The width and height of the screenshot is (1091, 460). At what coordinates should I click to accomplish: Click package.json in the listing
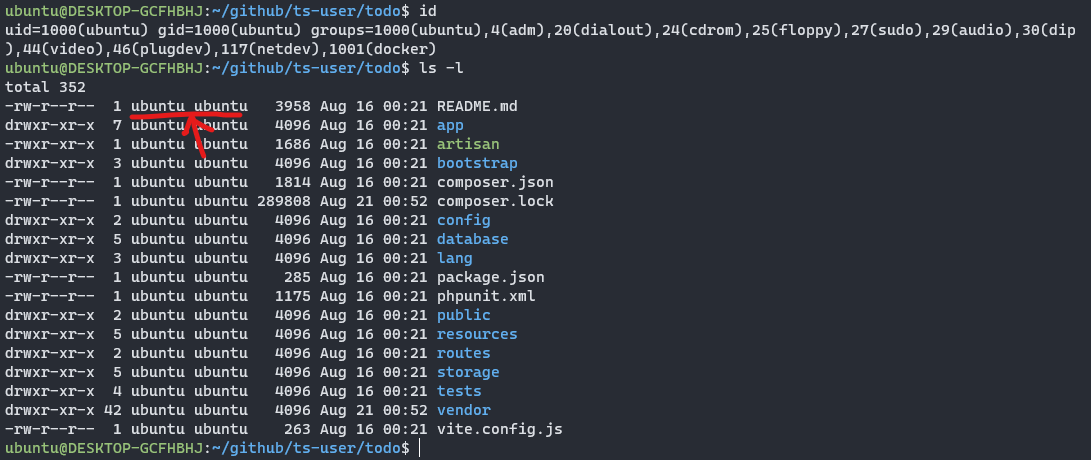[491, 278]
